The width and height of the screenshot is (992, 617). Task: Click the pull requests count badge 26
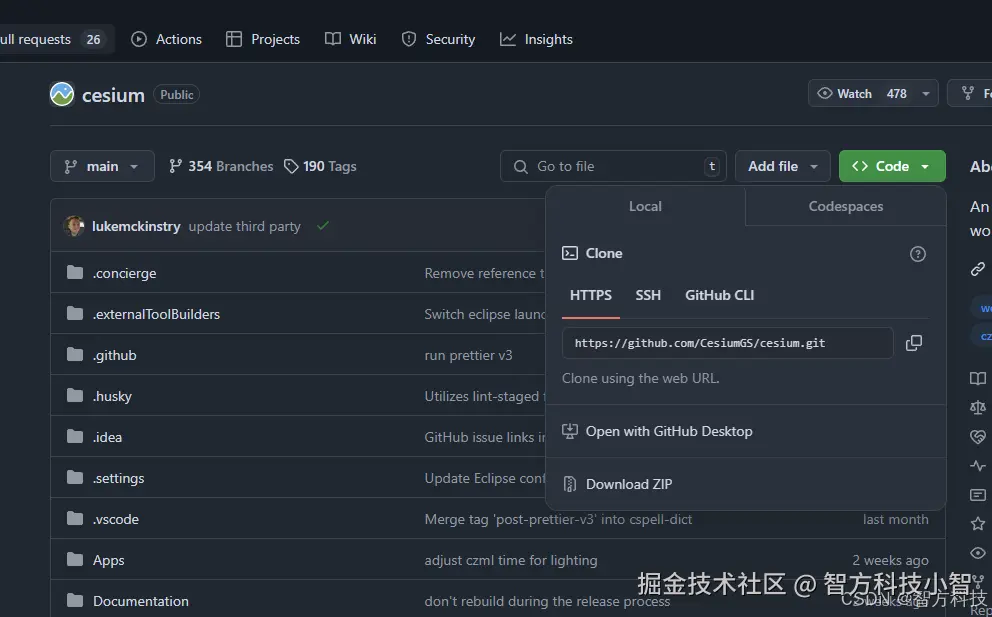[x=94, y=39]
